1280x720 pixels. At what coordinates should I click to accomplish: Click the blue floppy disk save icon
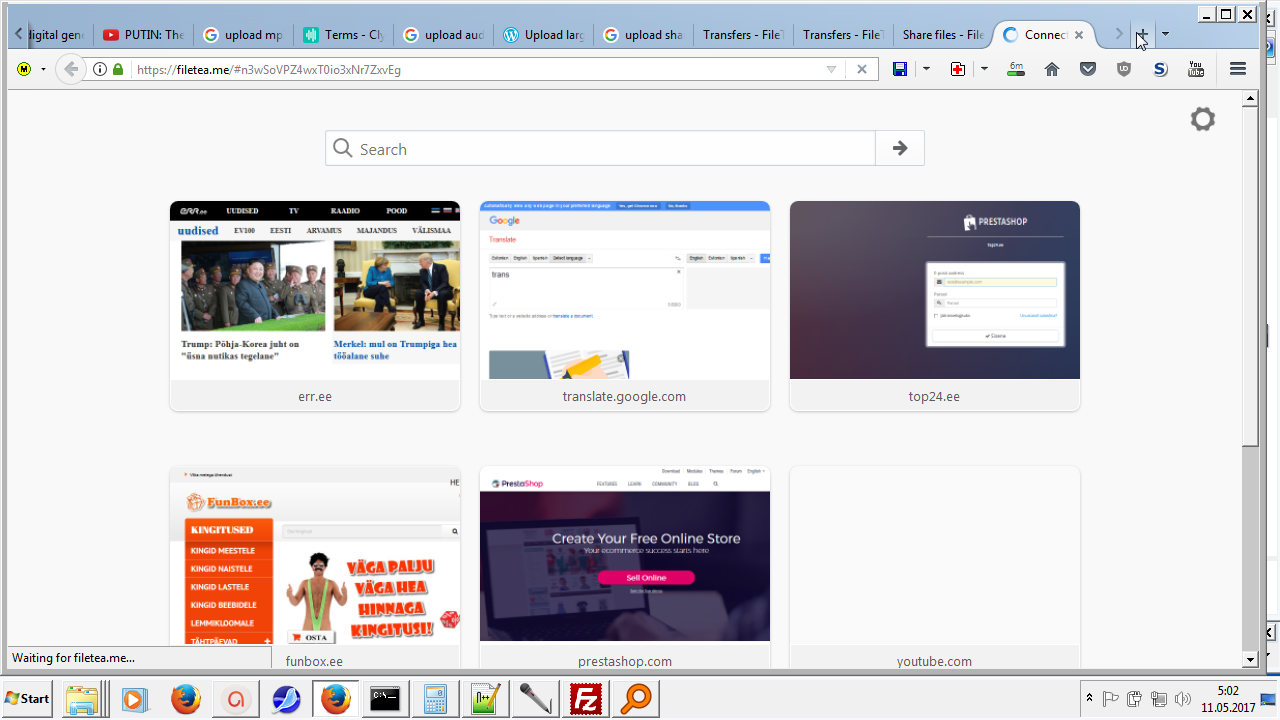tap(900, 69)
